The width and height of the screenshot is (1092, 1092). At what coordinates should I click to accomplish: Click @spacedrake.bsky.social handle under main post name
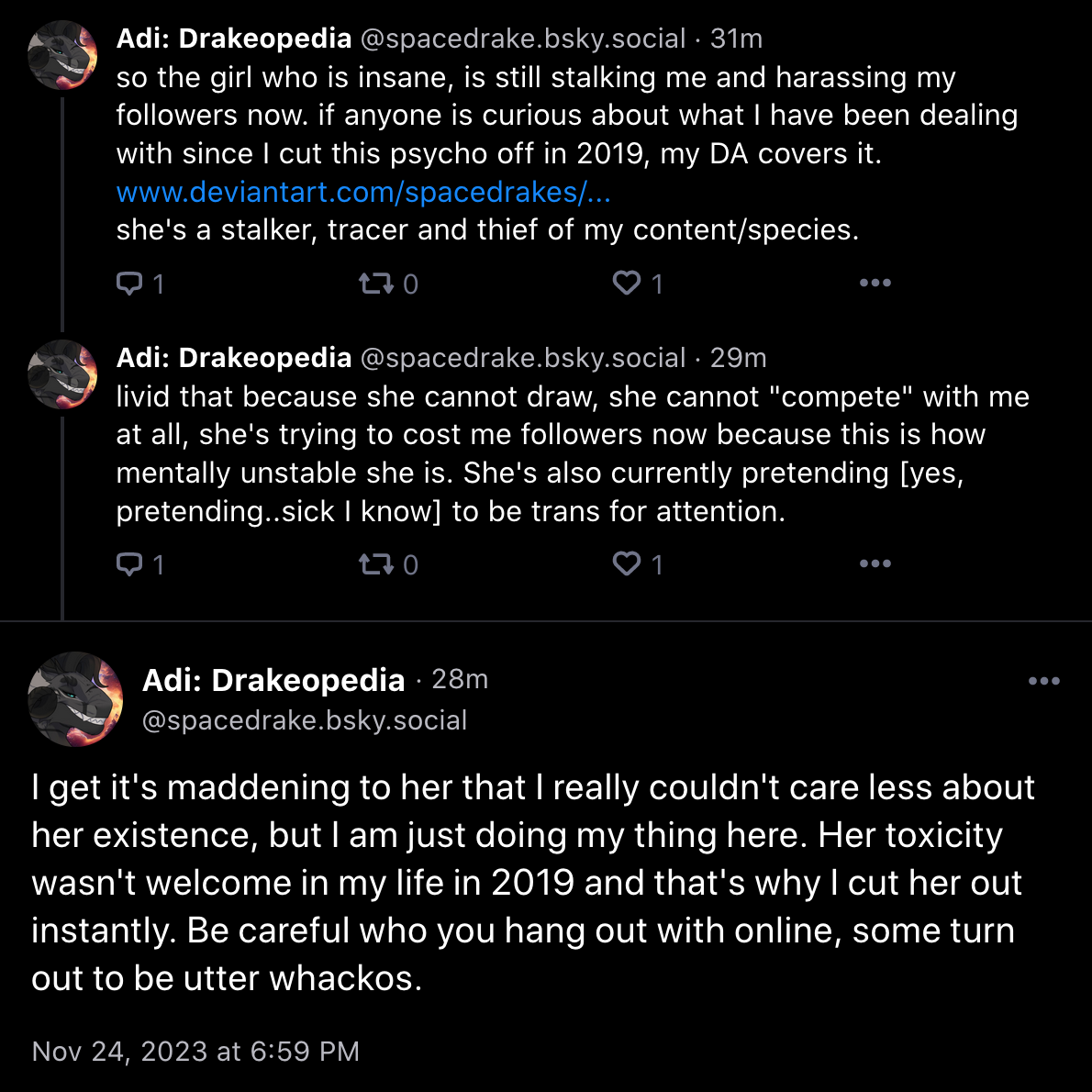[x=305, y=720]
